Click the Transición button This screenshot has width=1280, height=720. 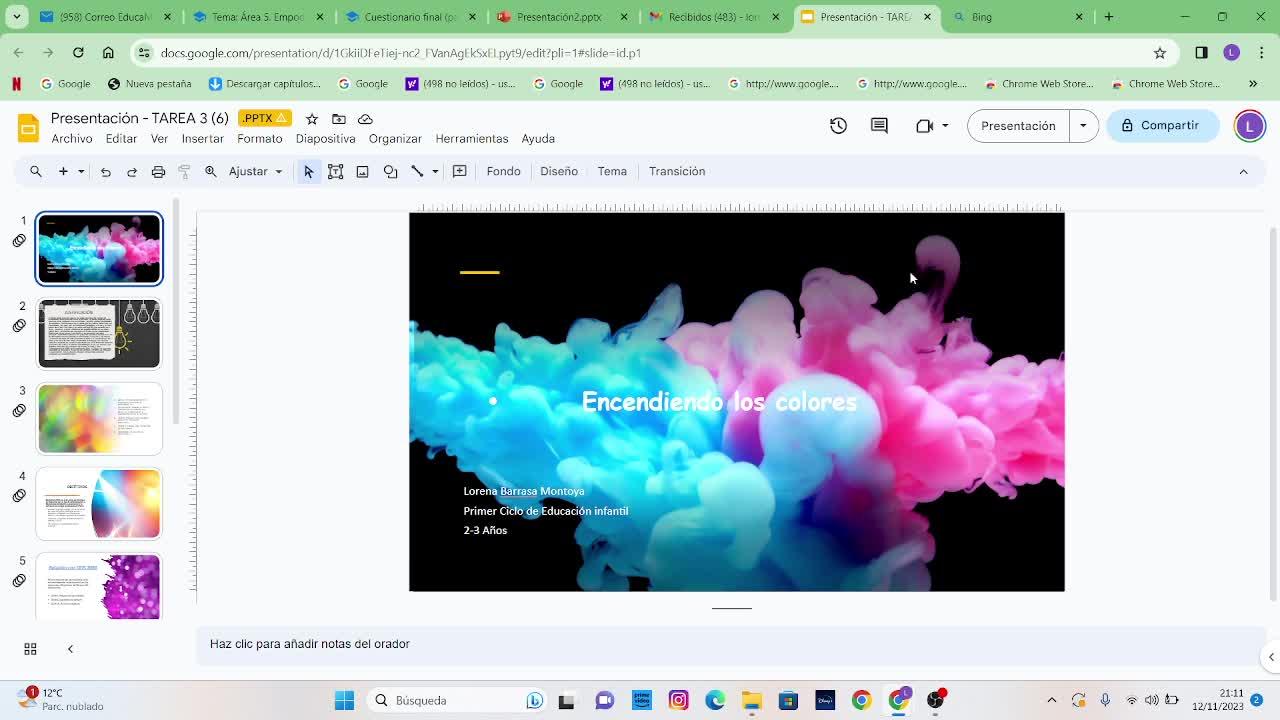tap(676, 172)
